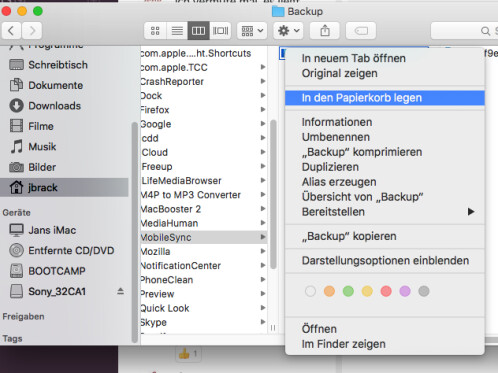The image size is (498, 373).
Task: Remove tag with the empty circle swatch
Action: (310, 291)
